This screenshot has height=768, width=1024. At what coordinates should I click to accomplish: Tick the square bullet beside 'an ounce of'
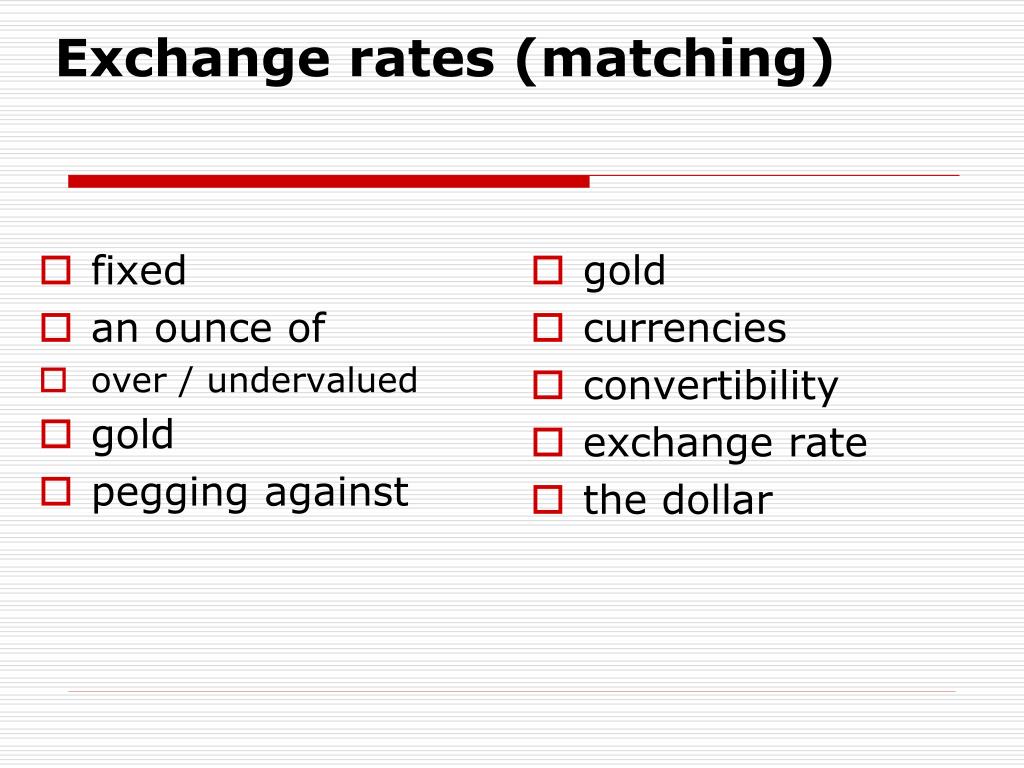coord(56,327)
